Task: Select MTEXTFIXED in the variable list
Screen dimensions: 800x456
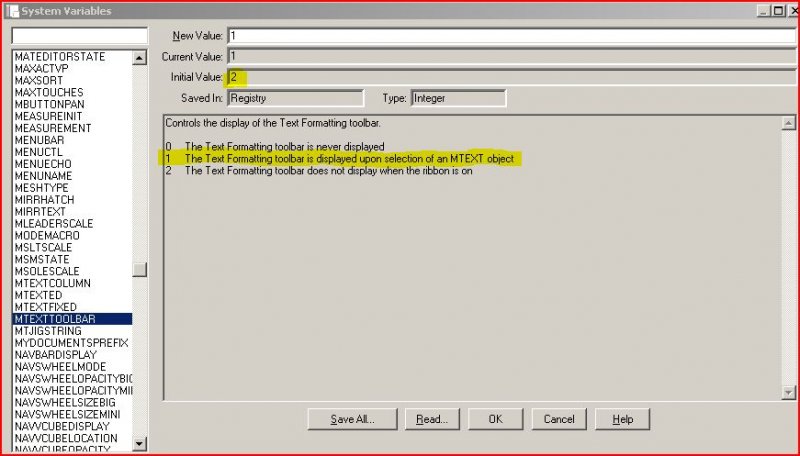Action: 72,307
